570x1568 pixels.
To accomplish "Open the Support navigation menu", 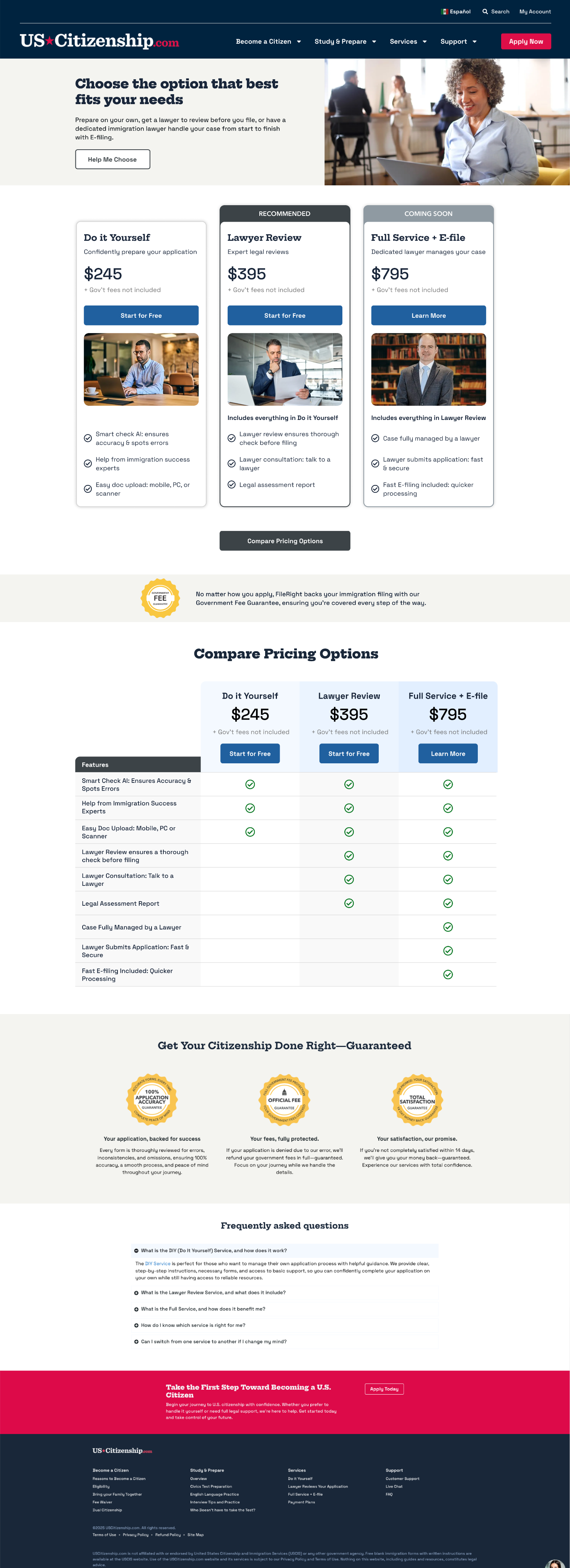I will [458, 41].
